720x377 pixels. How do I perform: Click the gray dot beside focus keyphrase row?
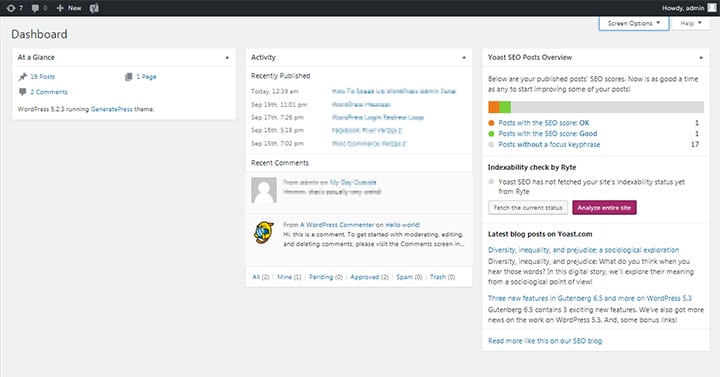coord(491,145)
